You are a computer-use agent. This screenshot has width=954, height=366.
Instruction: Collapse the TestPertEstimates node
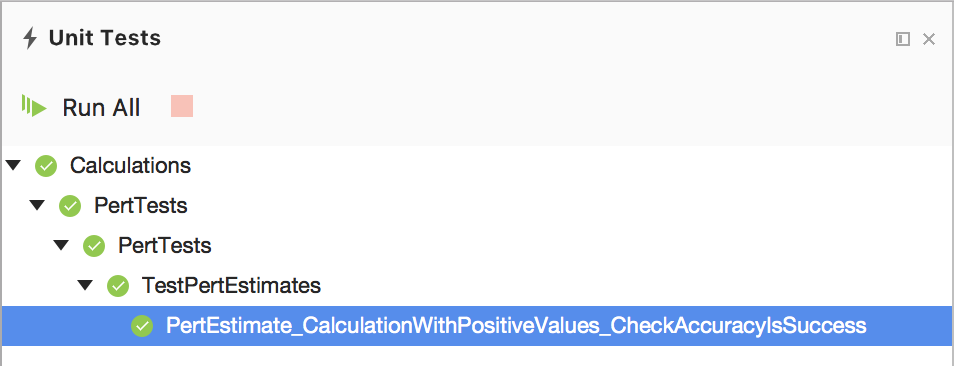click(85, 285)
